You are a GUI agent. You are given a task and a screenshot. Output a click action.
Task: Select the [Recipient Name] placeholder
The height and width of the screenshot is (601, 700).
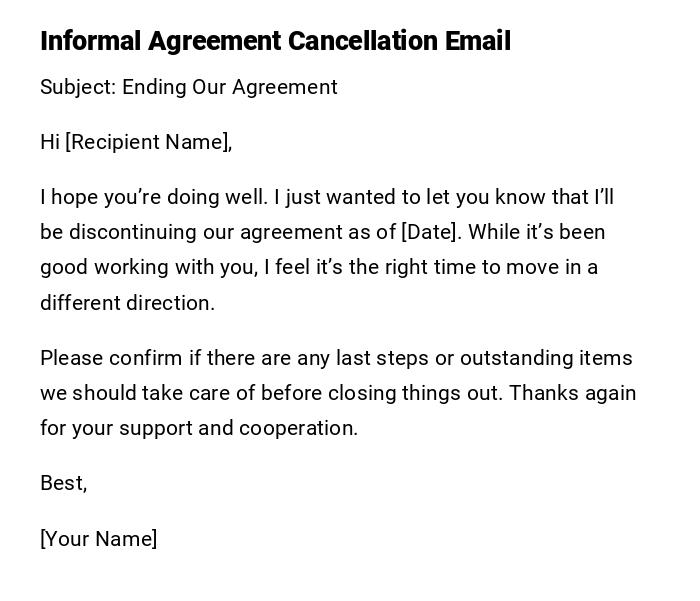pyautogui.click(x=148, y=142)
